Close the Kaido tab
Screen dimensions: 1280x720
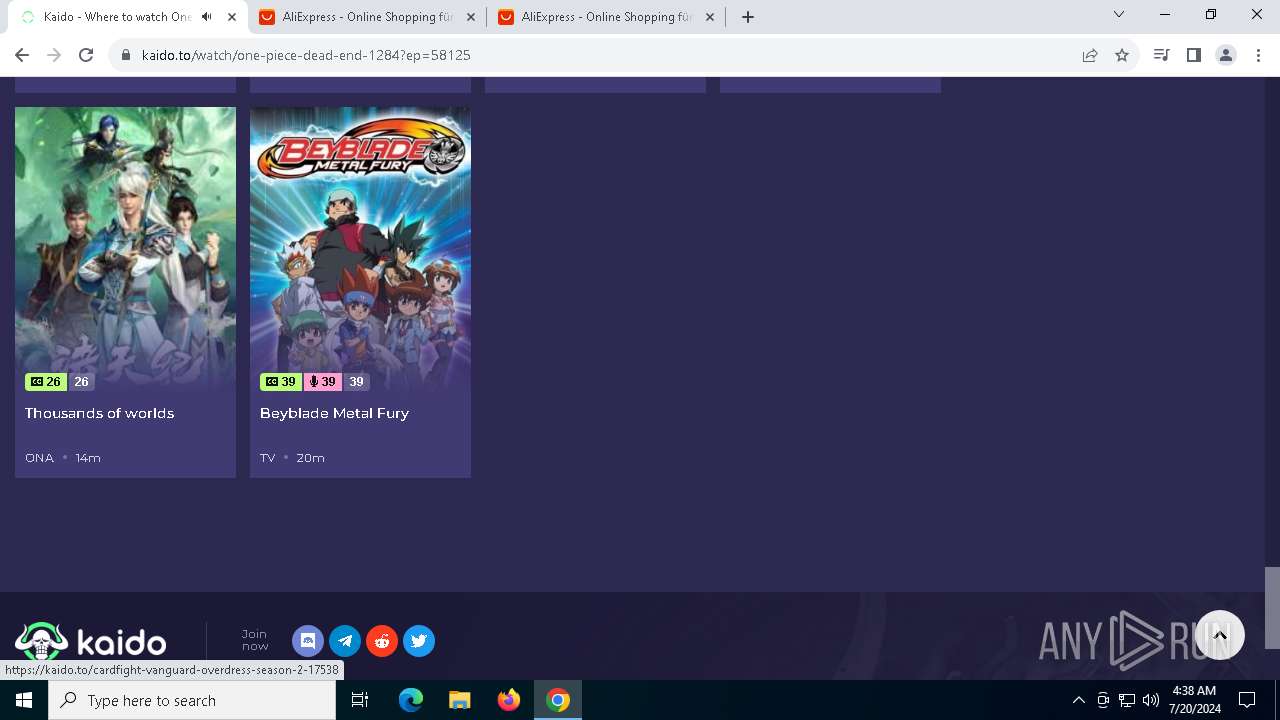pyautogui.click(x=232, y=17)
